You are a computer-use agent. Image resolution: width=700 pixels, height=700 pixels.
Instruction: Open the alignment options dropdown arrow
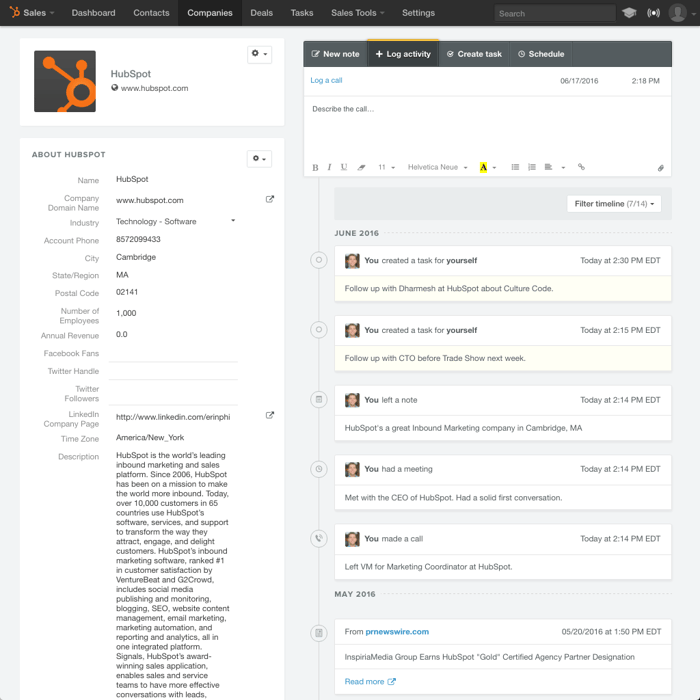tap(563, 168)
